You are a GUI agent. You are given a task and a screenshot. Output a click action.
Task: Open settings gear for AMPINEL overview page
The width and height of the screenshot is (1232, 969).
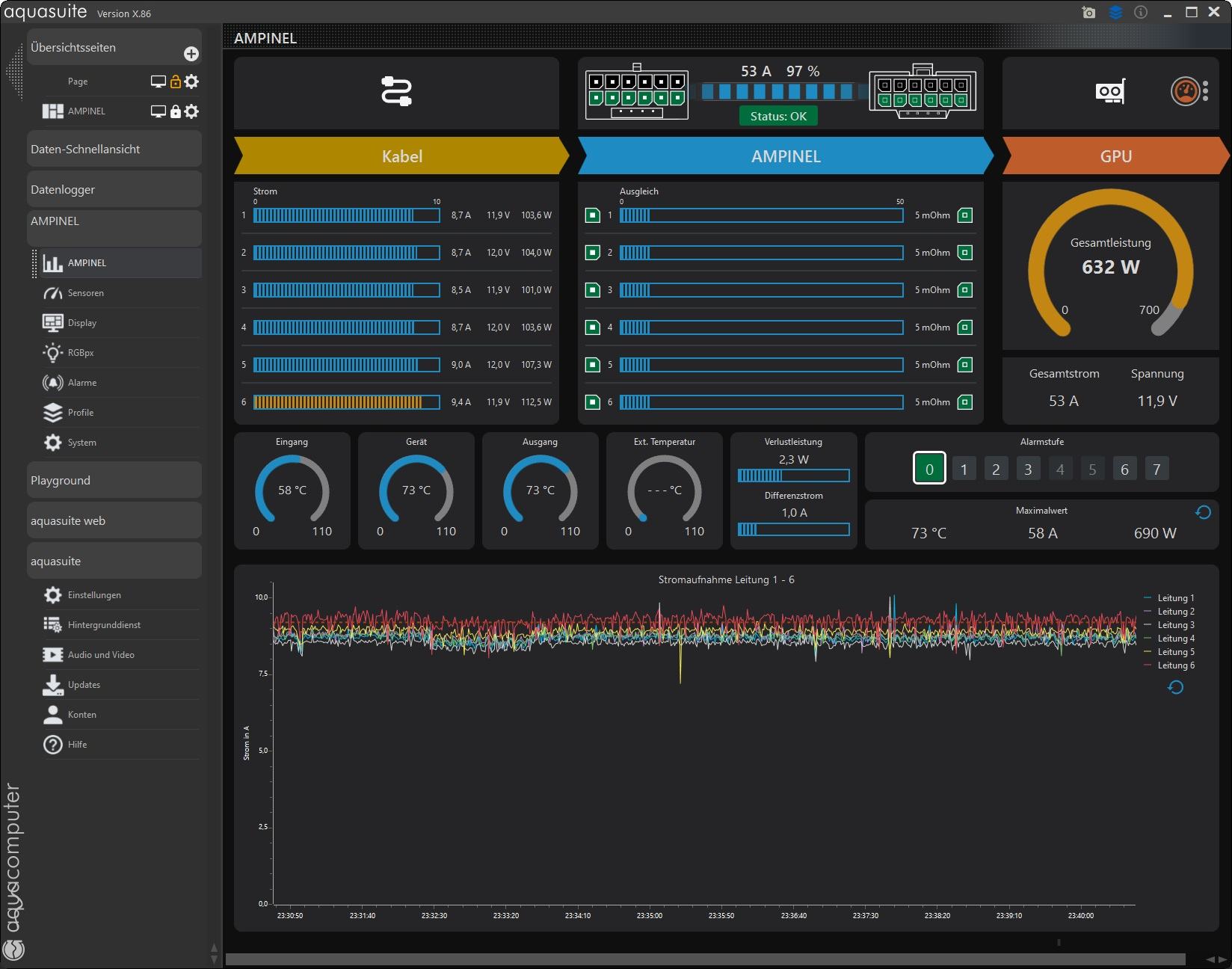pyautogui.click(x=192, y=111)
